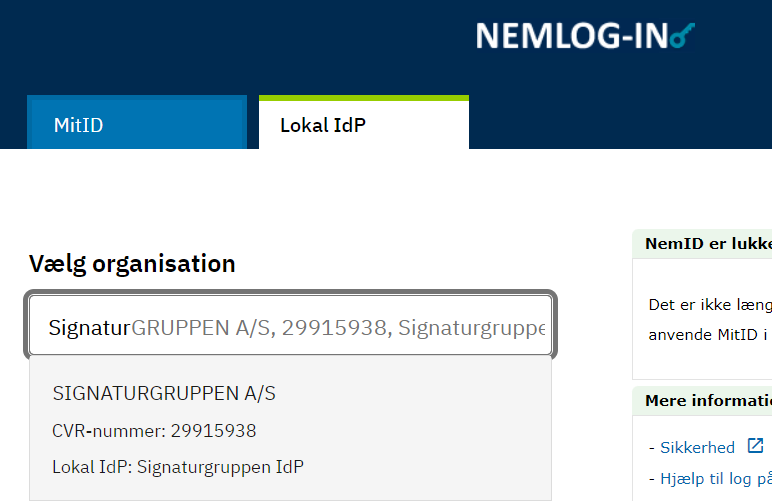Click the dark blue header banner background
This screenshot has height=501, width=772.
click(250, 45)
